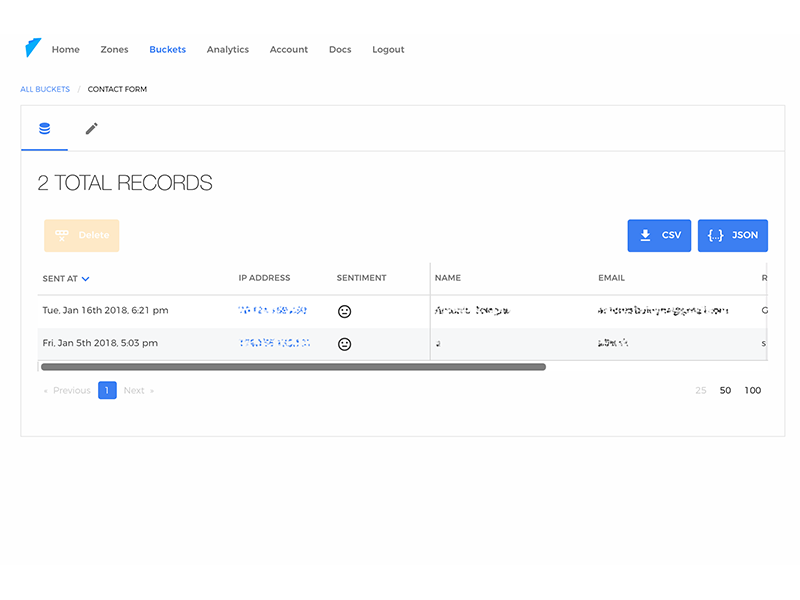Navigate to ALL BUCKETS breadcrumb
The height and width of the screenshot is (600, 800).
[45, 89]
